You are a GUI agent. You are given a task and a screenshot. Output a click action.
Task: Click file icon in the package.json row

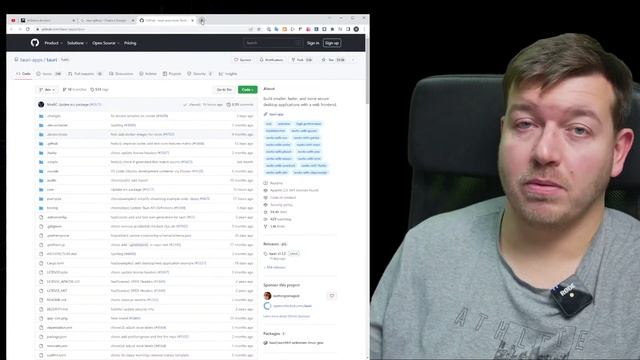tap(41, 337)
